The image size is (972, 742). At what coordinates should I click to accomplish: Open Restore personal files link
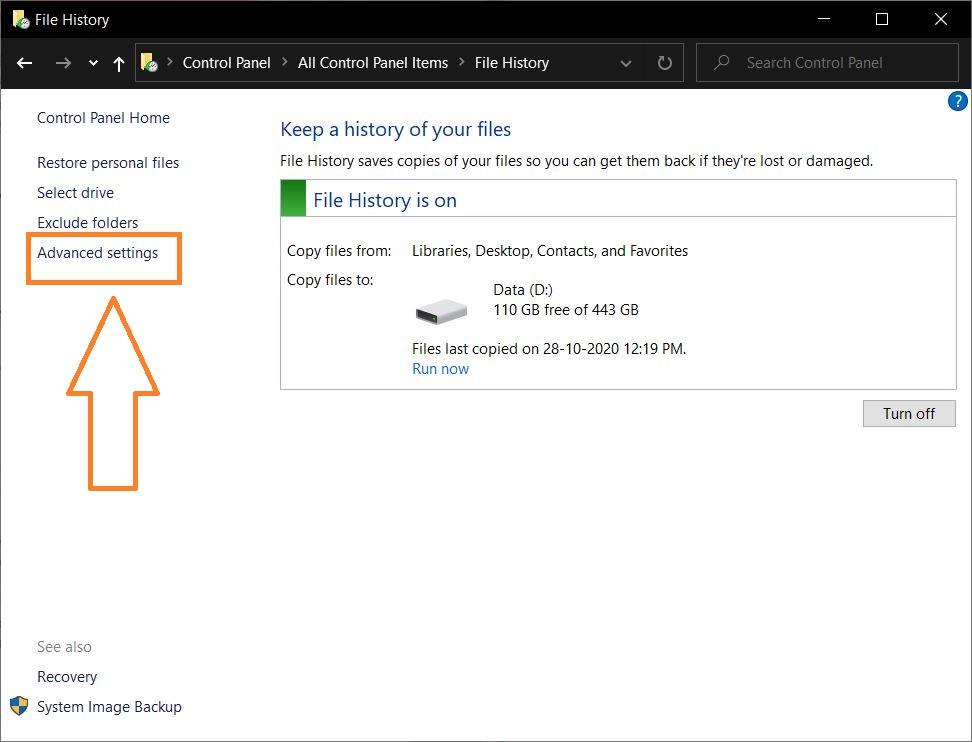(108, 163)
